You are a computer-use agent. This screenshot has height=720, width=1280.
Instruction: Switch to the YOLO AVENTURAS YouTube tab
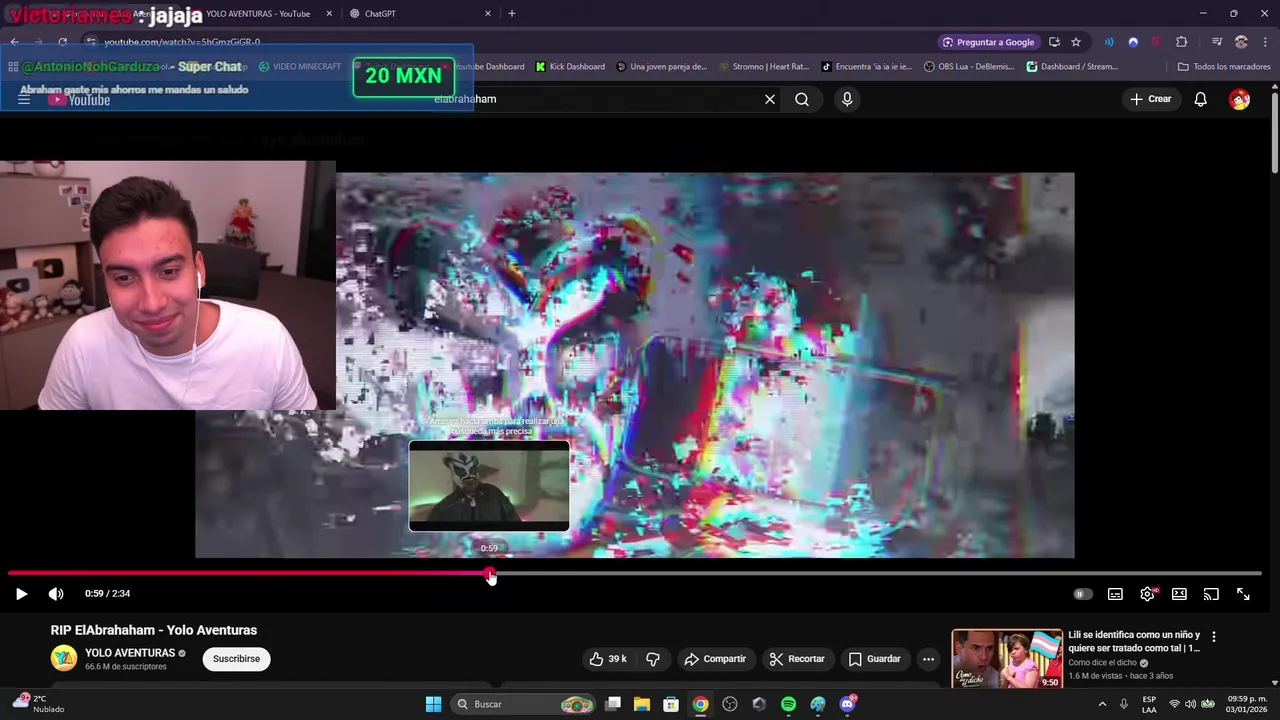[x=258, y=14]
